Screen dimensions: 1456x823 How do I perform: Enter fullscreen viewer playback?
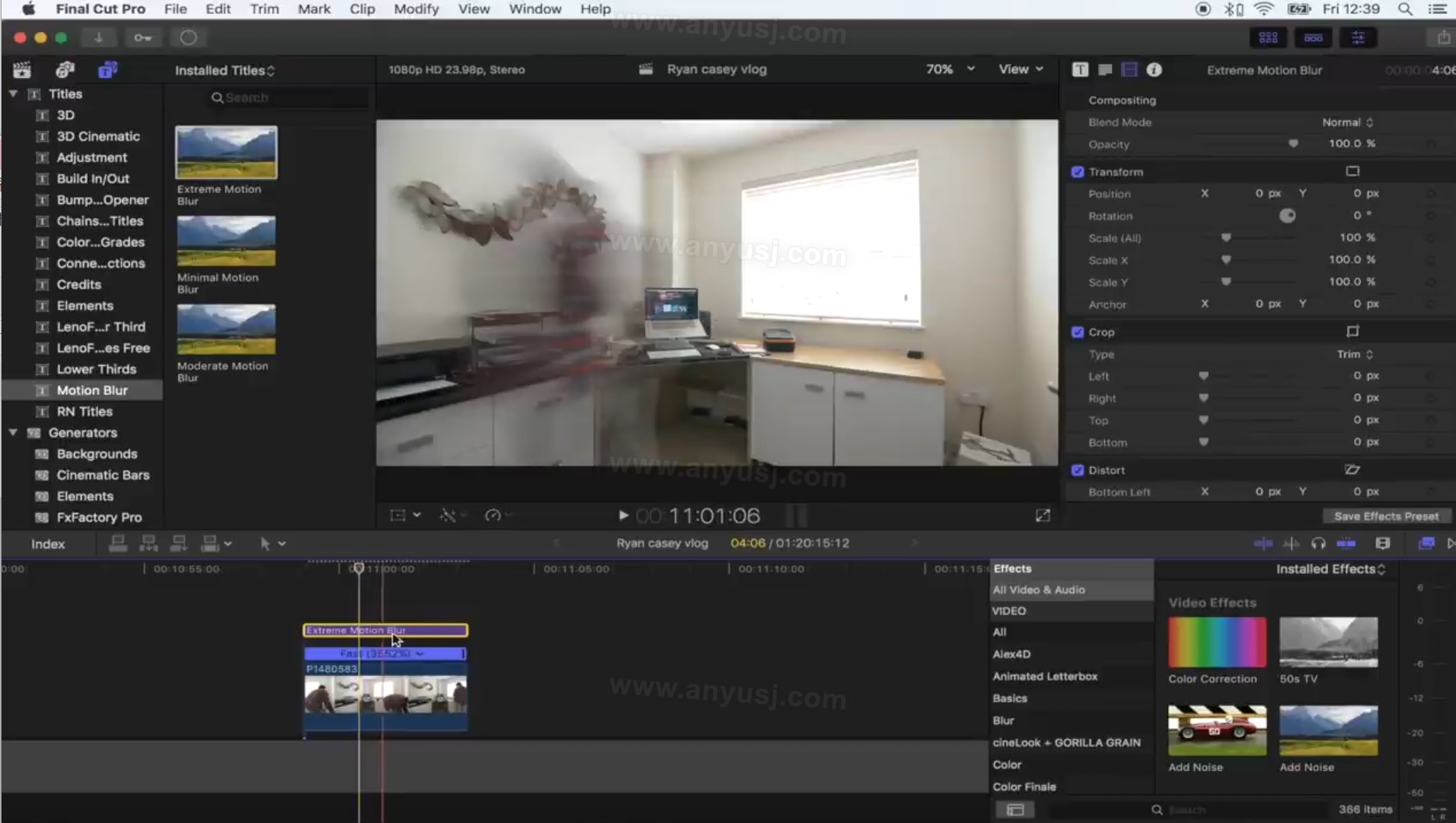1043,515
